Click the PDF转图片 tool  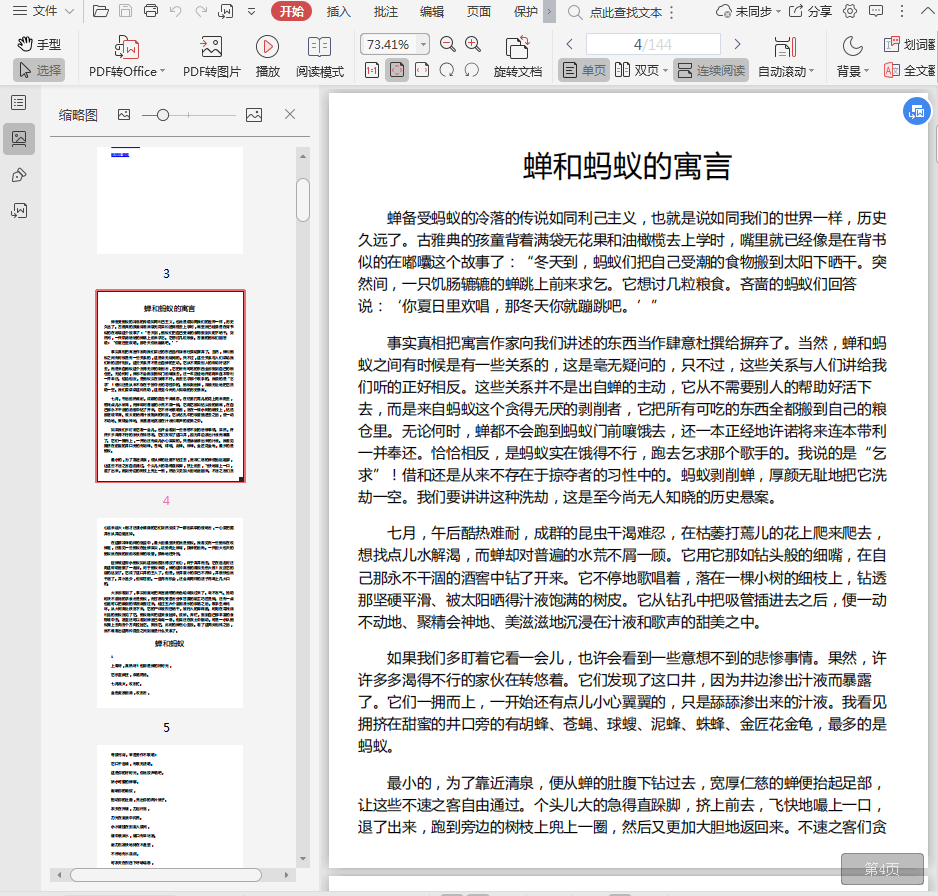coord(211,56)
